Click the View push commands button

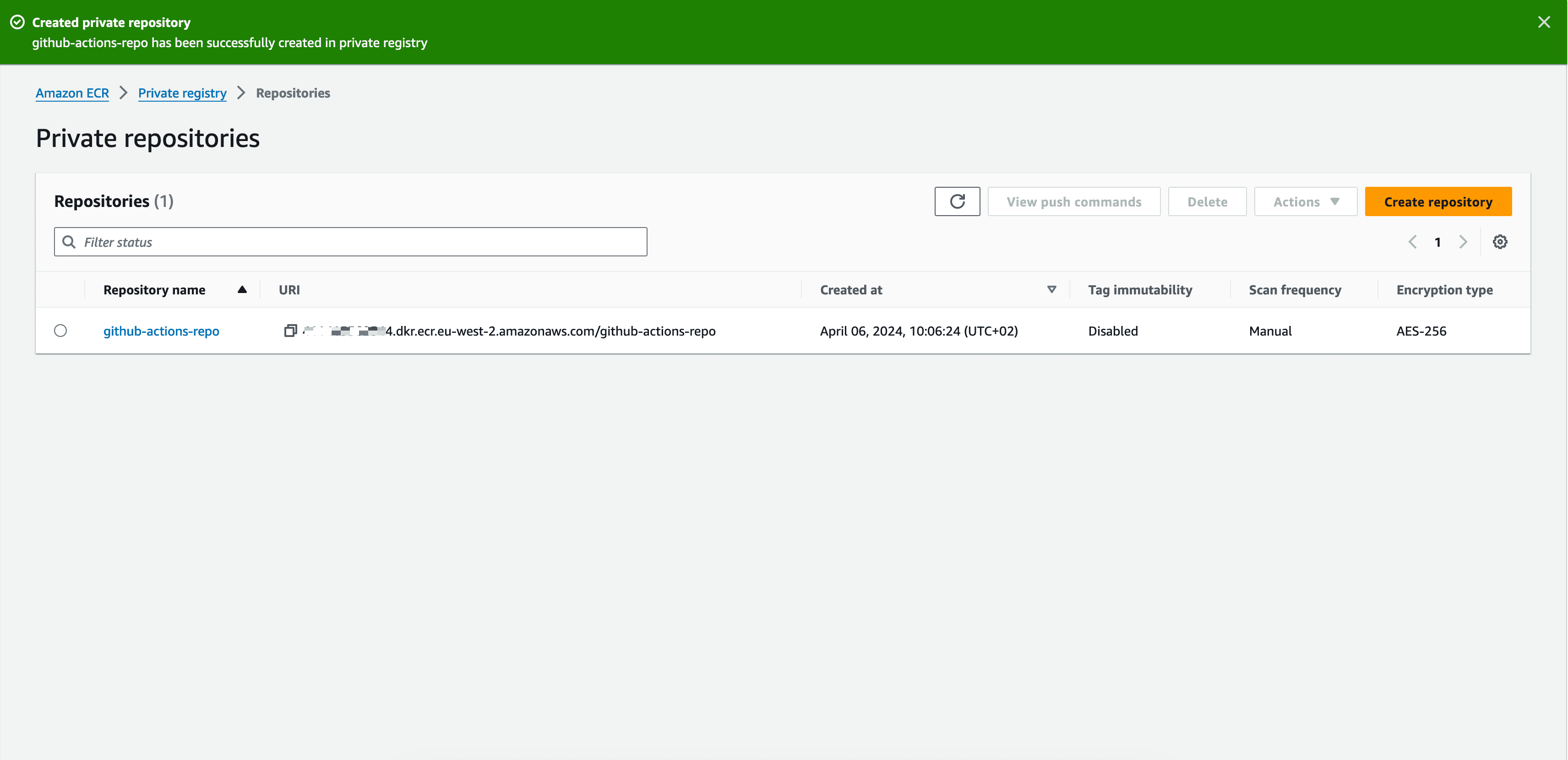(1074, 201)
